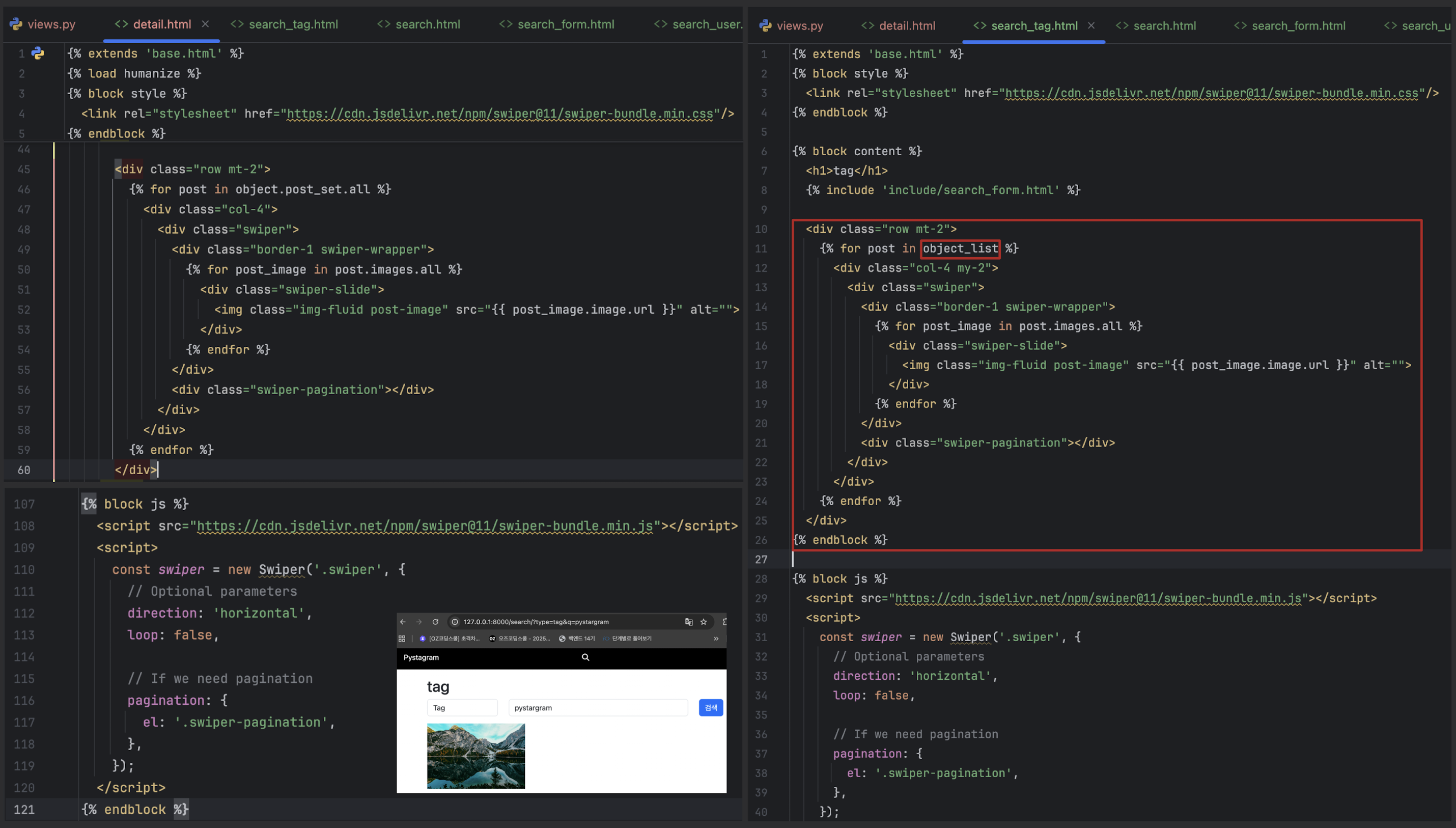The height and width of the screenshot is (828, 1456).
Task: Click the browser reload icon
Action: (x=435, y=622)
